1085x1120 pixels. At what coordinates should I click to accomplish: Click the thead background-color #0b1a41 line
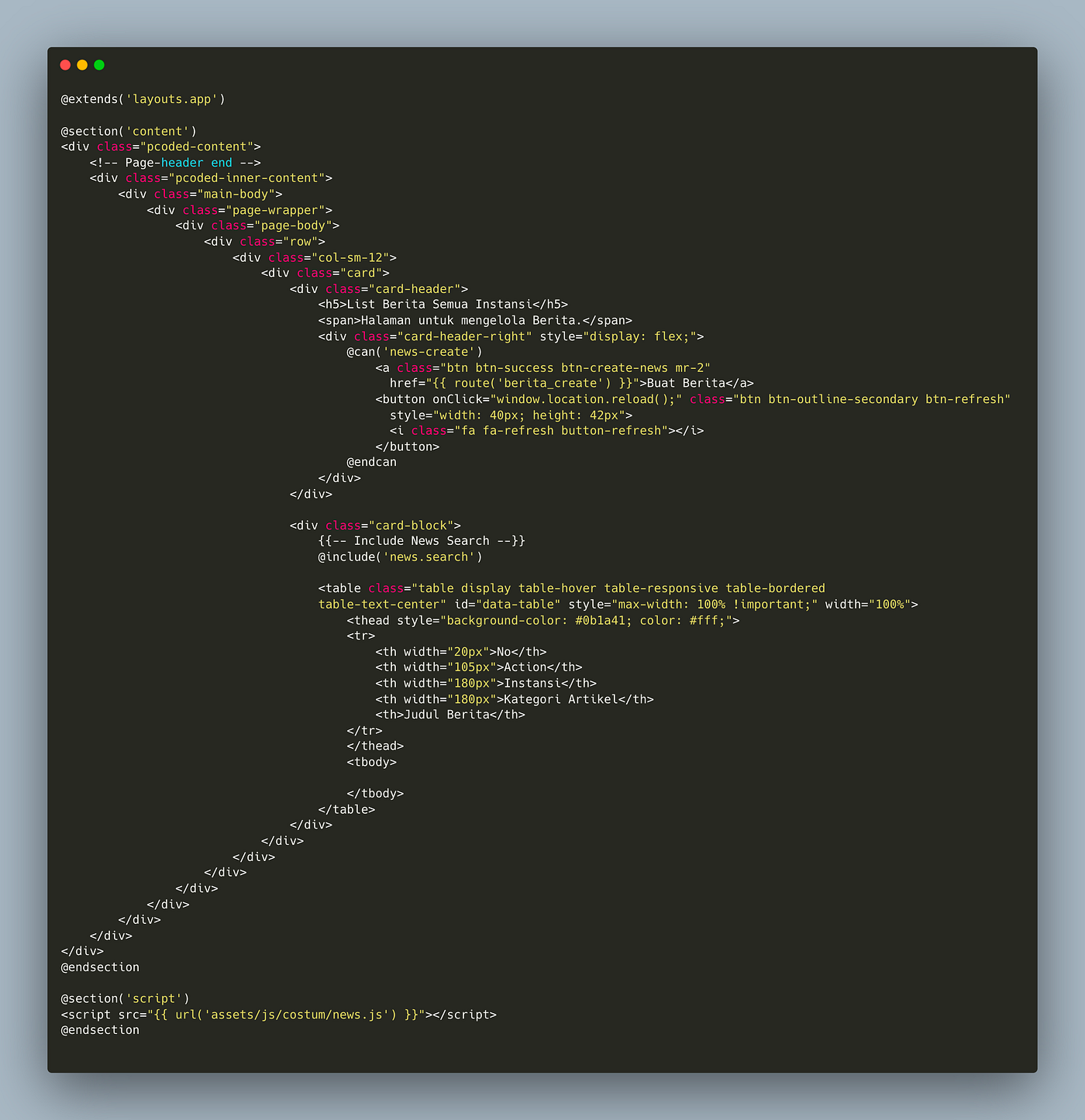543,620
